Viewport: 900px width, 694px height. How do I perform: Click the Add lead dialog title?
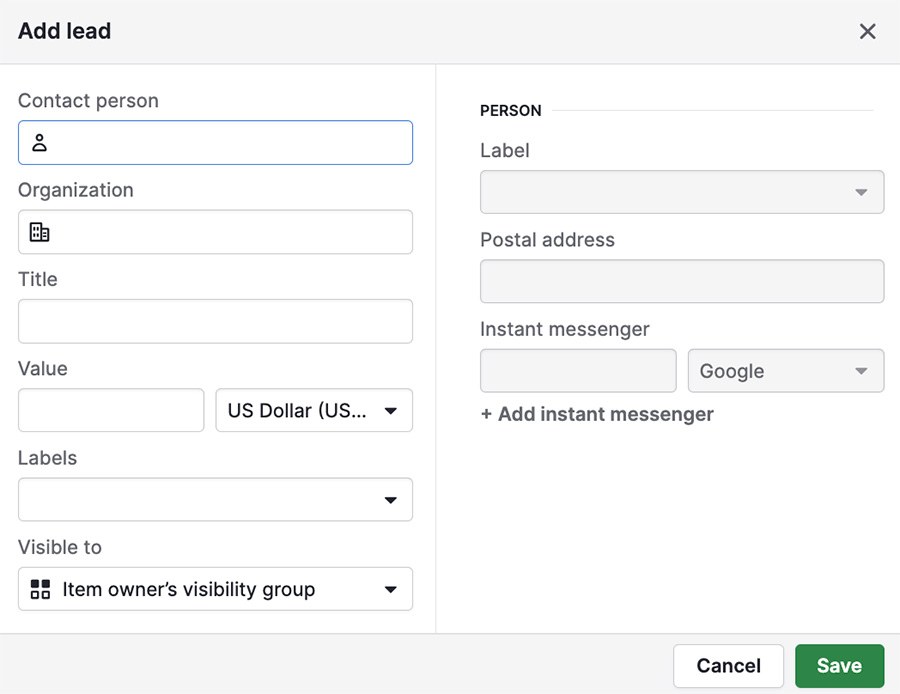(x=64, y=31)
